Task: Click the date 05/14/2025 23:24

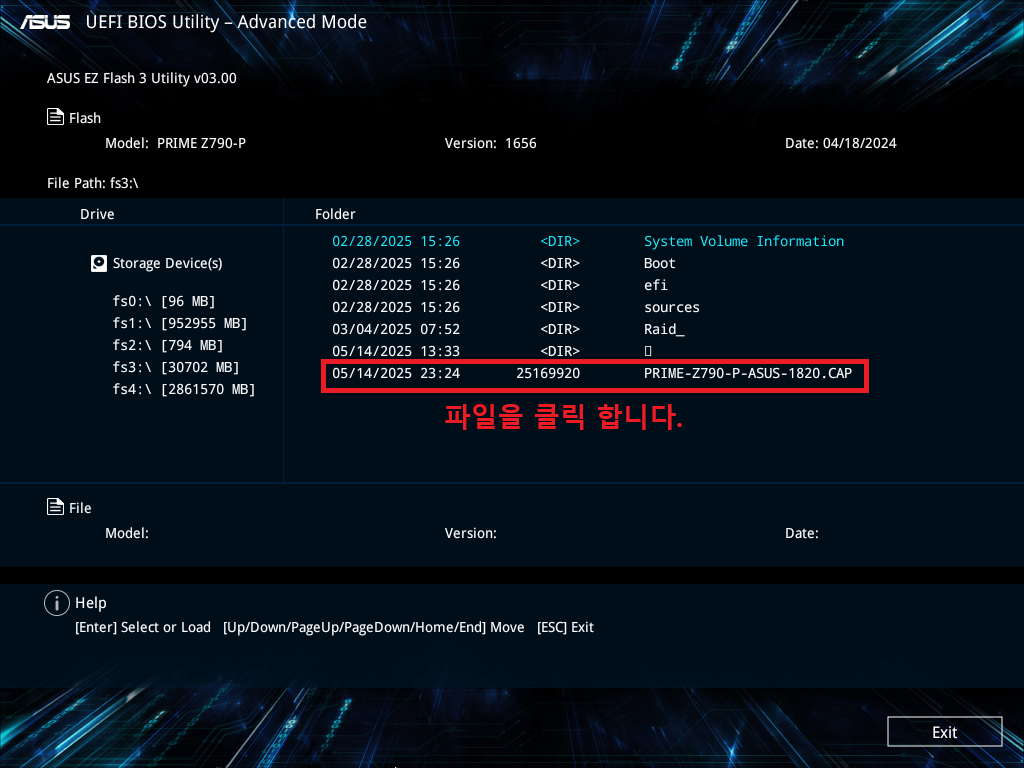Action: tap(396, 373)
